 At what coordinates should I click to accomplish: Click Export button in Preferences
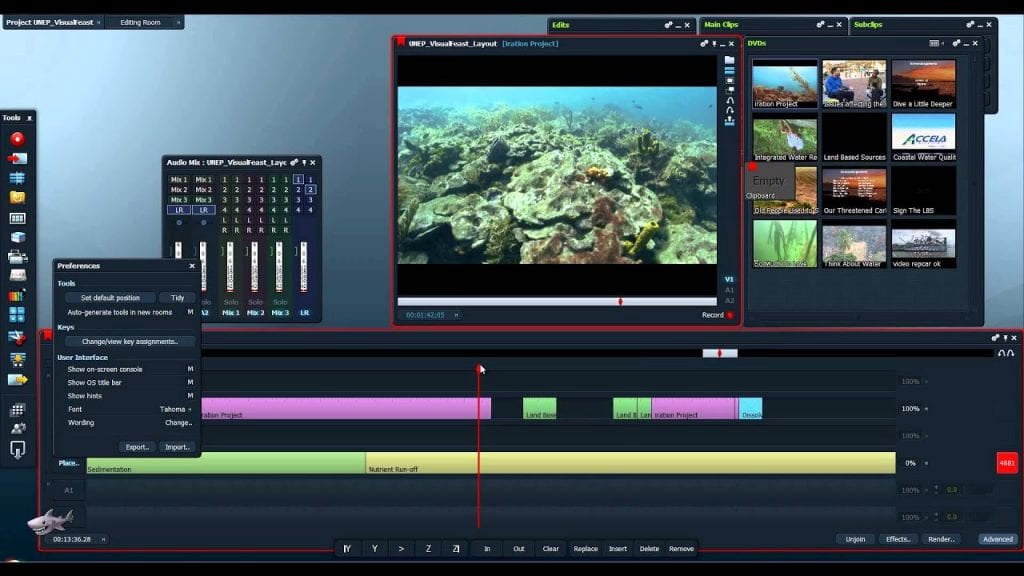pyautogui.click(x=137, y=447)
